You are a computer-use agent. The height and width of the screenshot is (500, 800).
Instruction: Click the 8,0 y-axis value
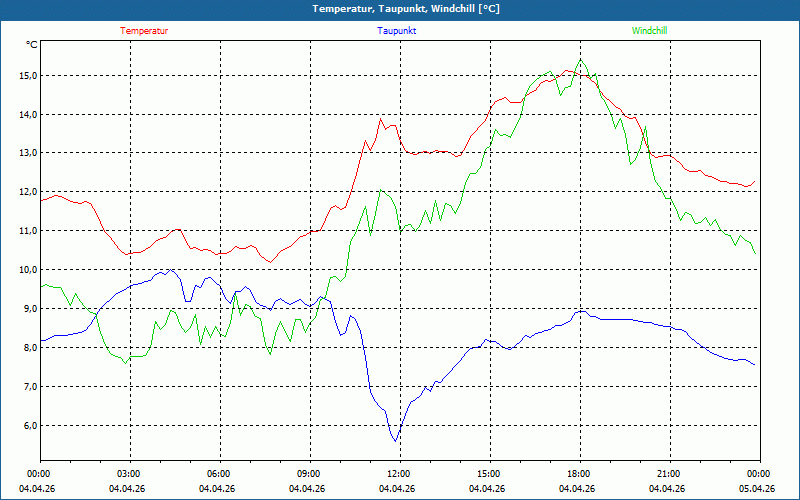(x=30, y=347)
